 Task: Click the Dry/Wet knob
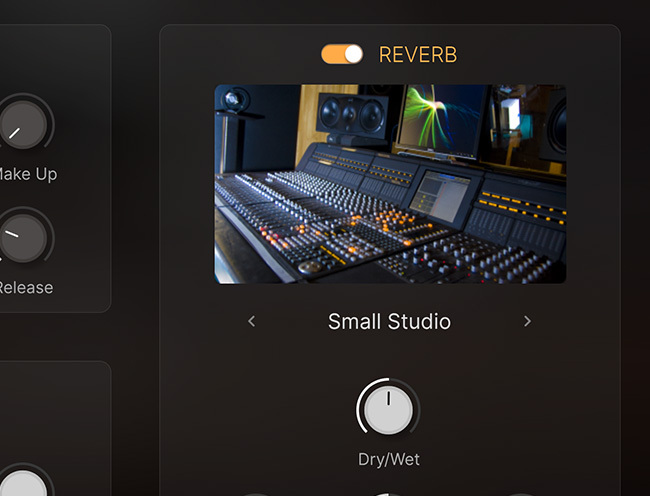(388, 410)
